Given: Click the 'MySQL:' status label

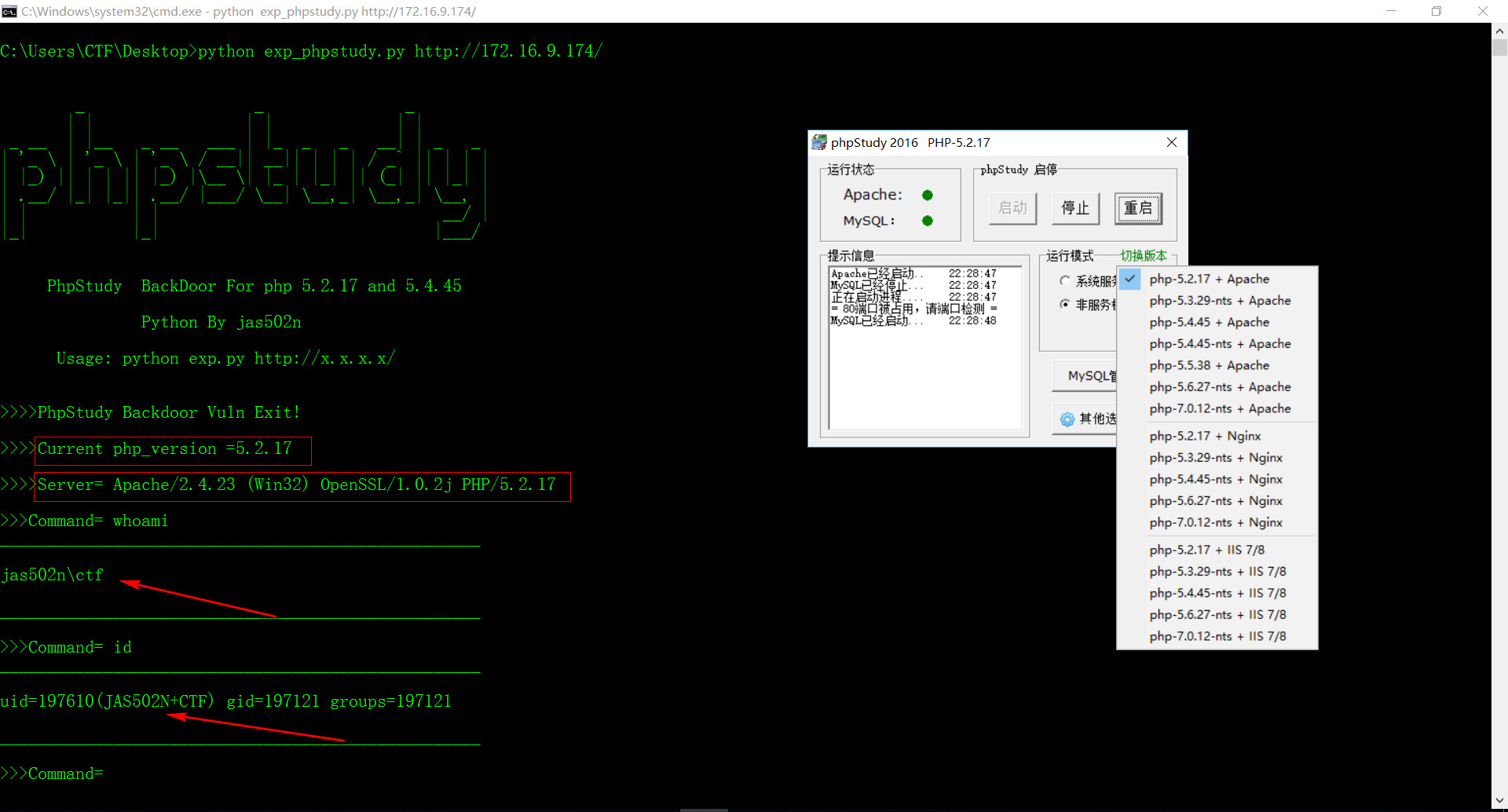Looking at the screenshot, I should [869, 221].
